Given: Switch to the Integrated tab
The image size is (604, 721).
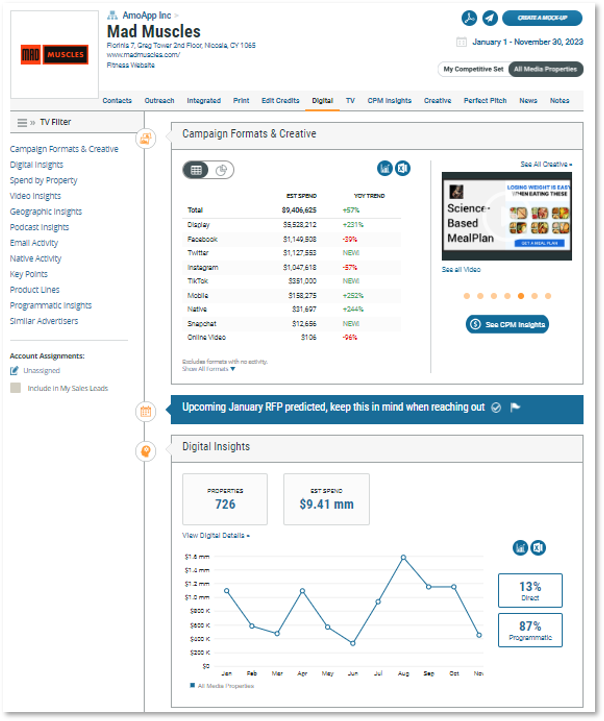Looking at the screenshot, I should tap(204, 101).
